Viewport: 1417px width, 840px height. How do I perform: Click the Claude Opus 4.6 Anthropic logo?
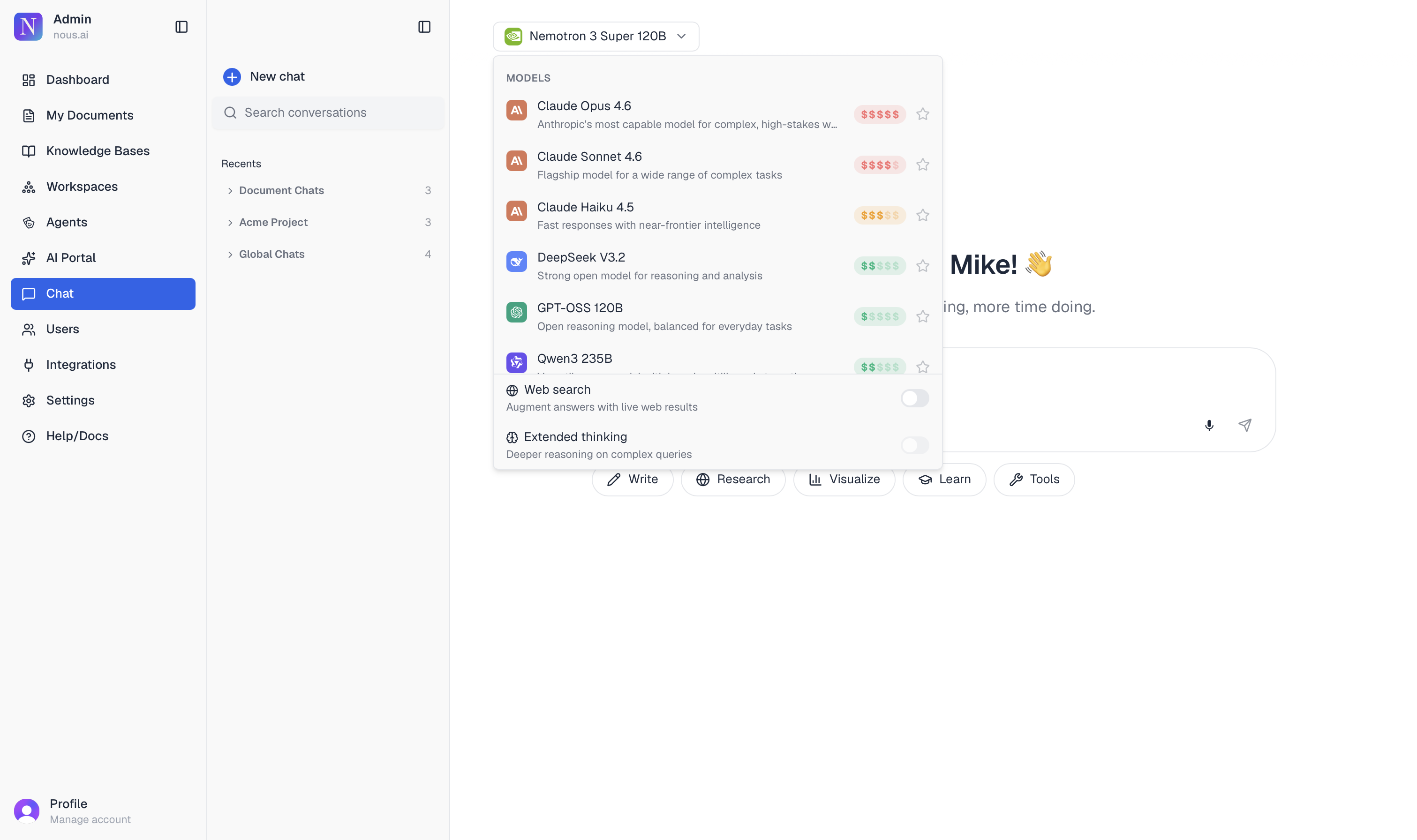[516, 110]
